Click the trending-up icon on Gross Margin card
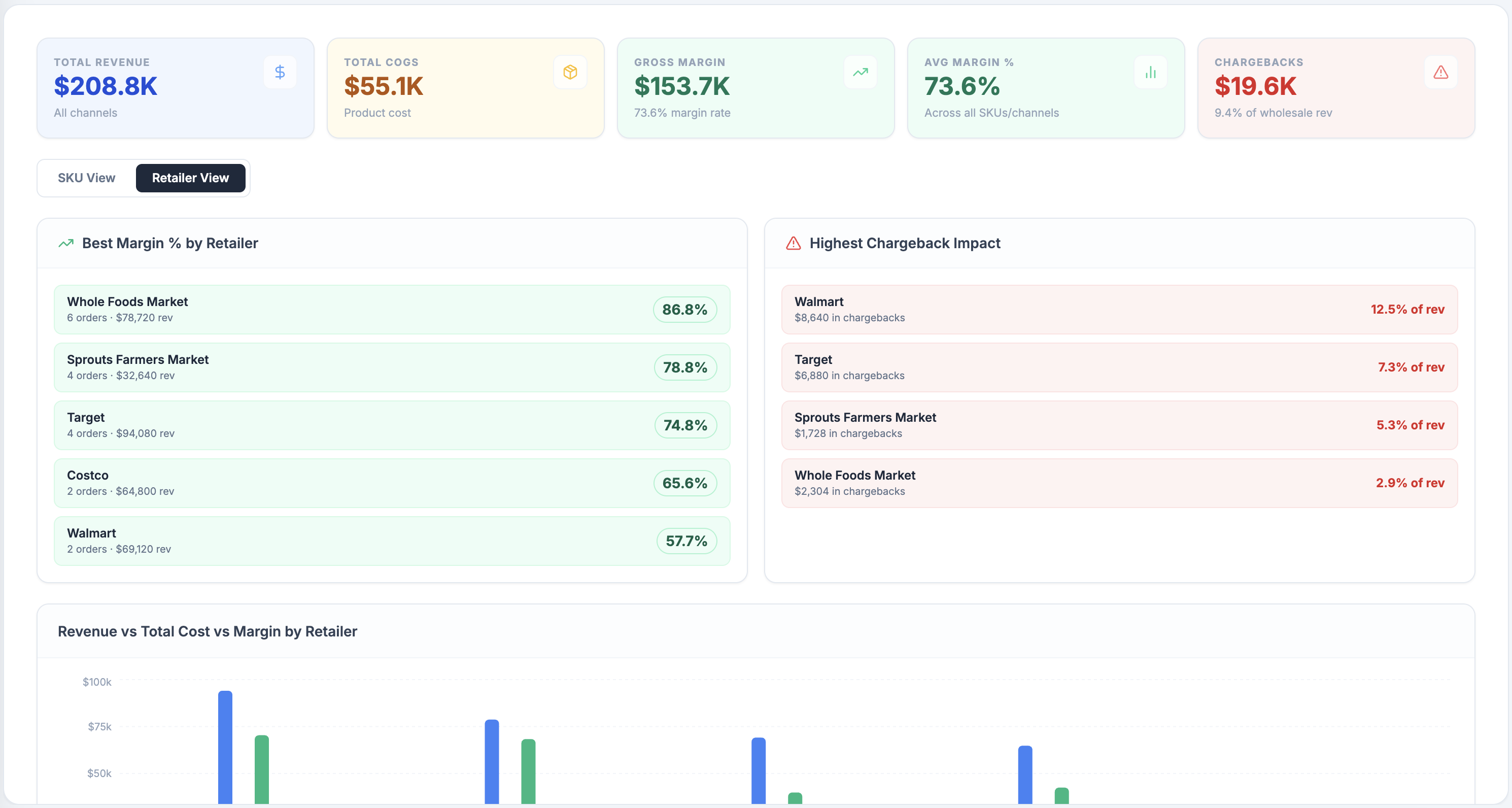The width and height of the screenshot is (1512, 808). (861, 72)
